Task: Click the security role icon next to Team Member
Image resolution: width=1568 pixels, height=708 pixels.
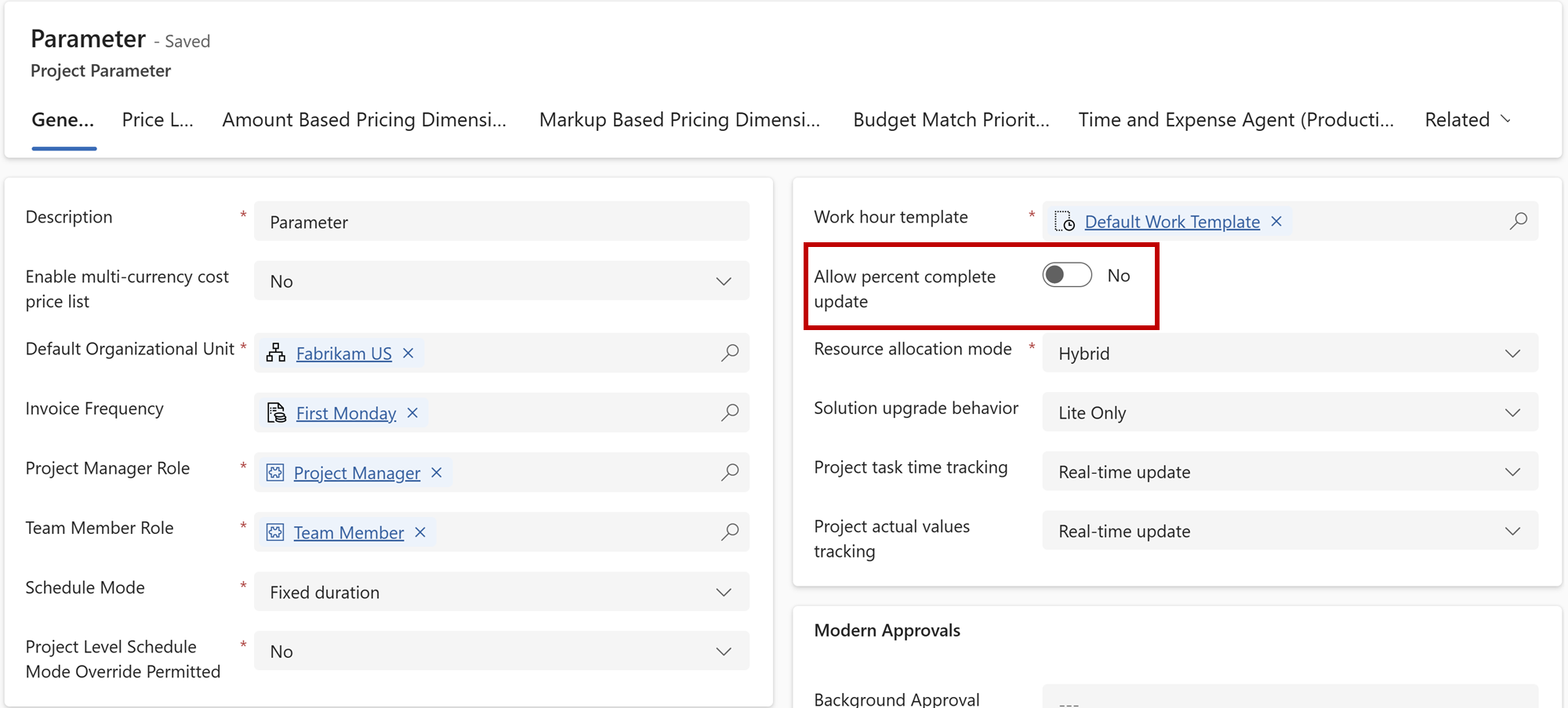Action: tap(275, 532)
